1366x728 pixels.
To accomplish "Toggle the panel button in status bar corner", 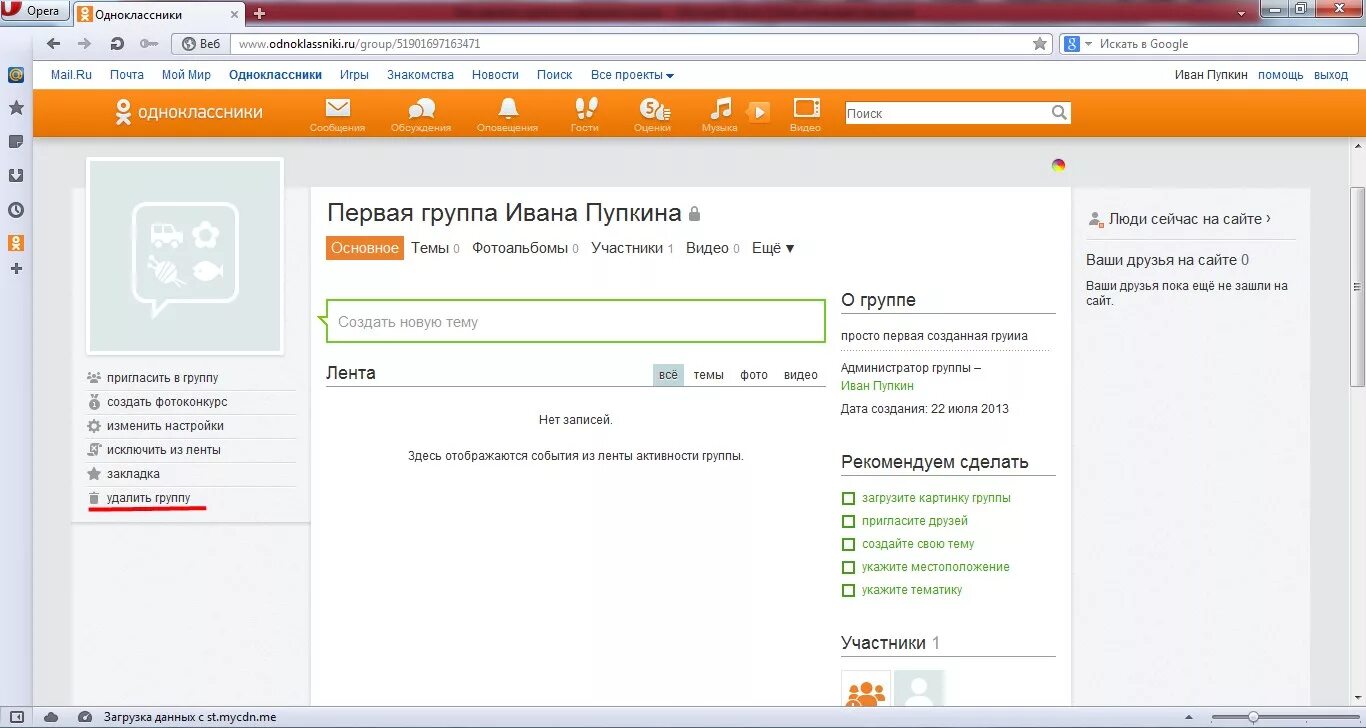I will [x=15, y=717].
